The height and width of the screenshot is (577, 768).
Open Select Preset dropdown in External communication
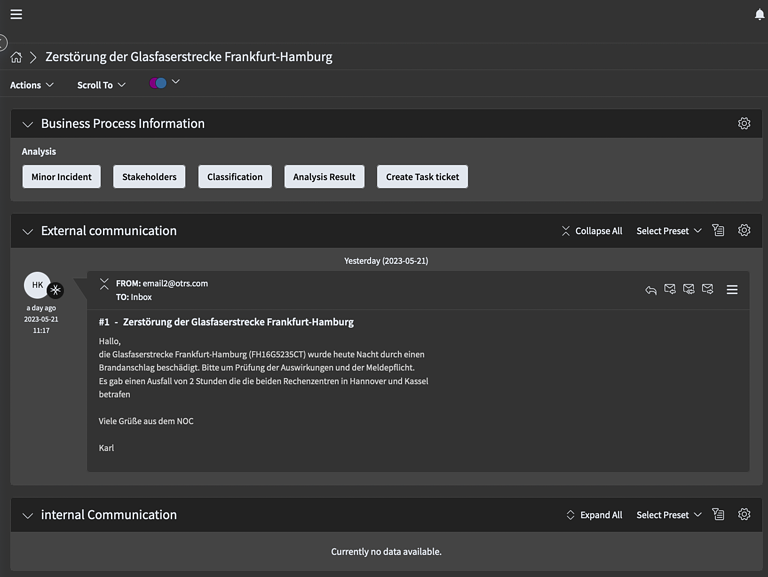669,231
